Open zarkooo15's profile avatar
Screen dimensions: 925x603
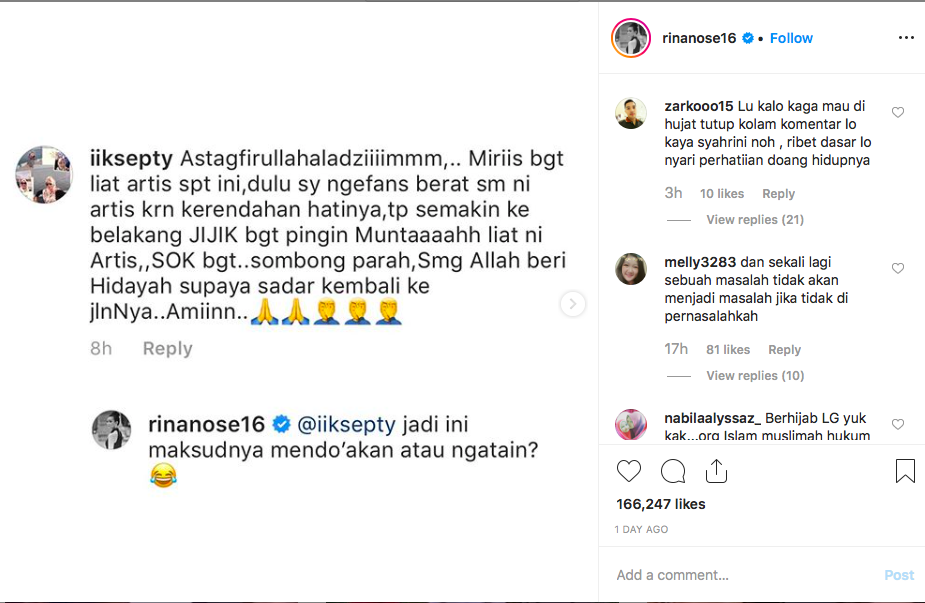[631, 113]
